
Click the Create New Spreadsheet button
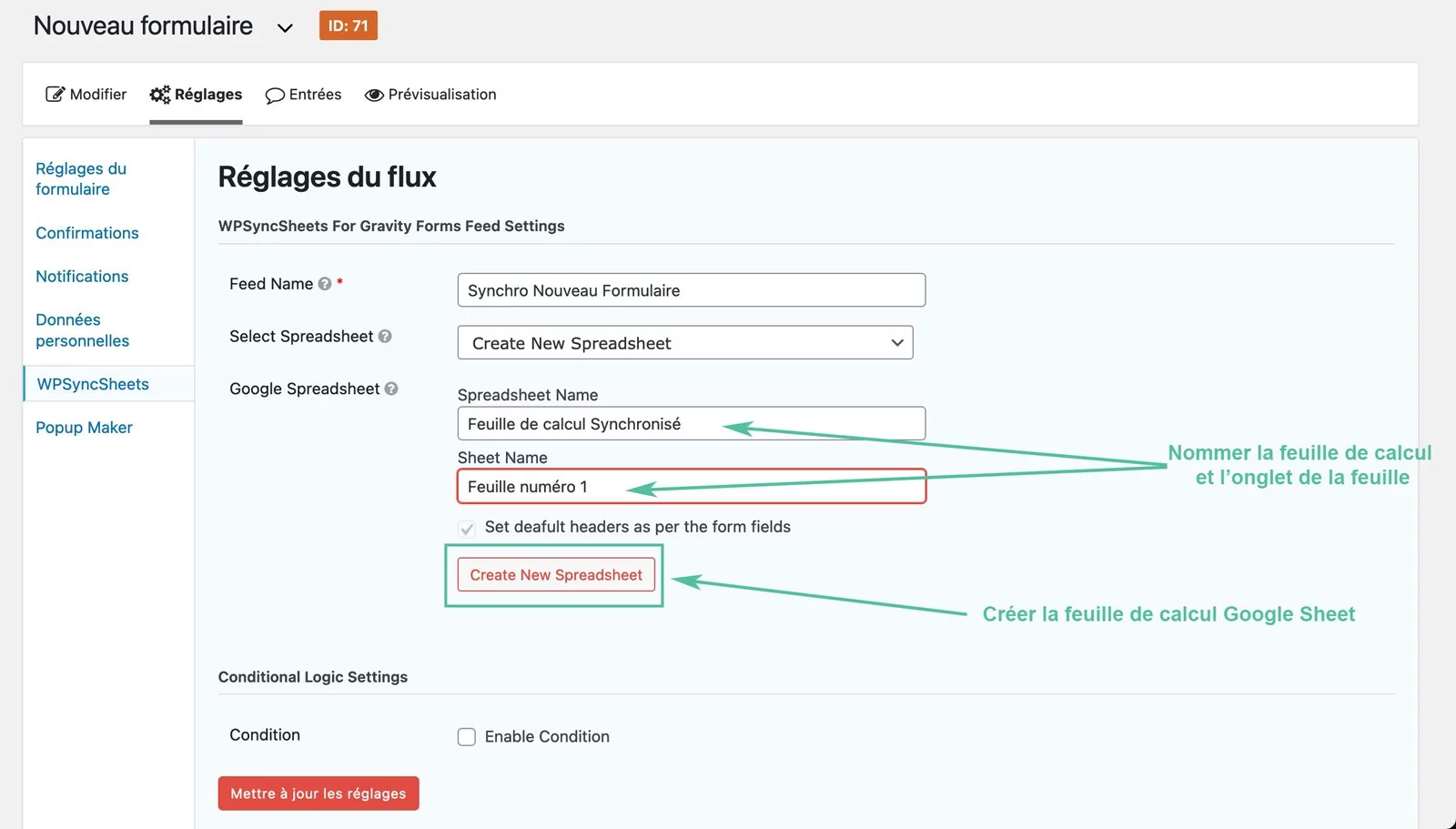555,574
